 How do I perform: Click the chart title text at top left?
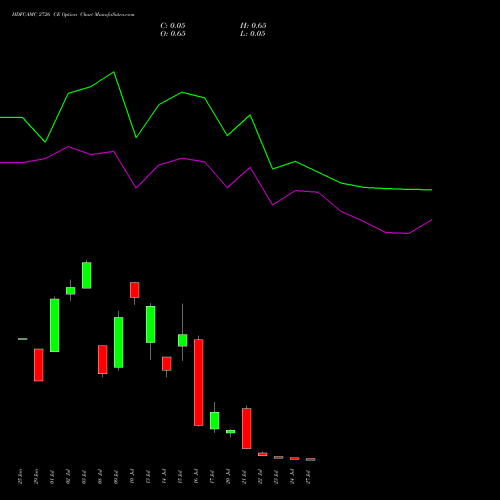click(x=73, y=15)
